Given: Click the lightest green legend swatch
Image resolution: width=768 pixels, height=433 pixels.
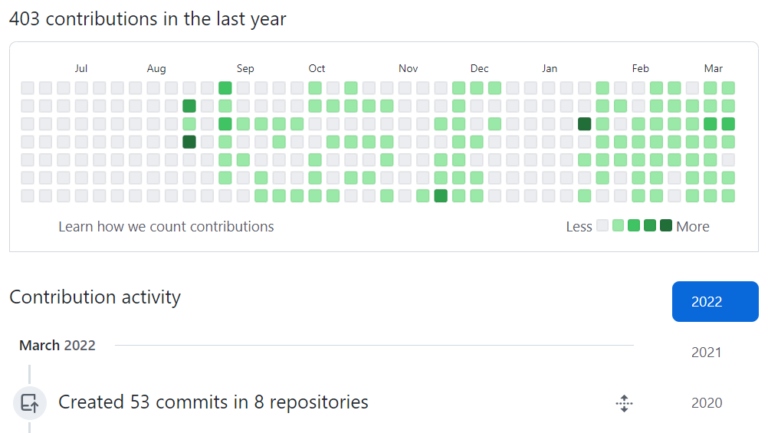Looking at the screenshot, I should tap(618, 225).
